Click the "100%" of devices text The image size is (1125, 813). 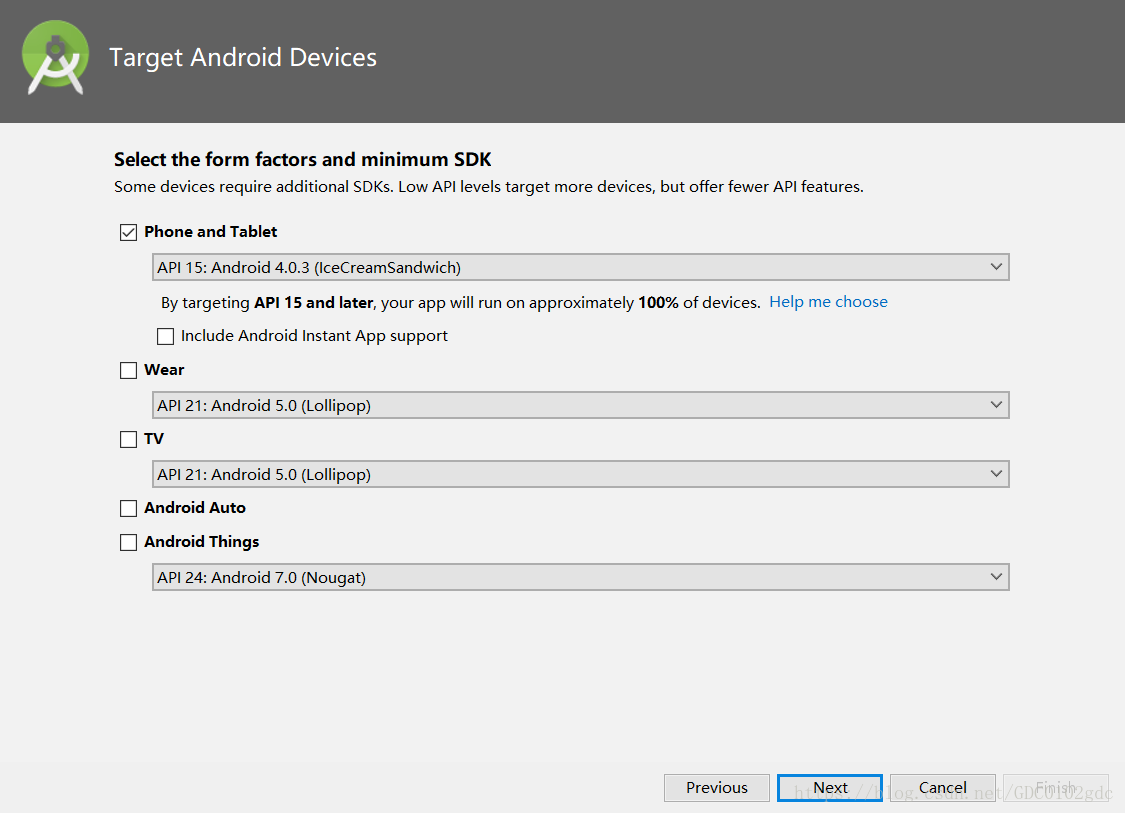click(658, 303)
